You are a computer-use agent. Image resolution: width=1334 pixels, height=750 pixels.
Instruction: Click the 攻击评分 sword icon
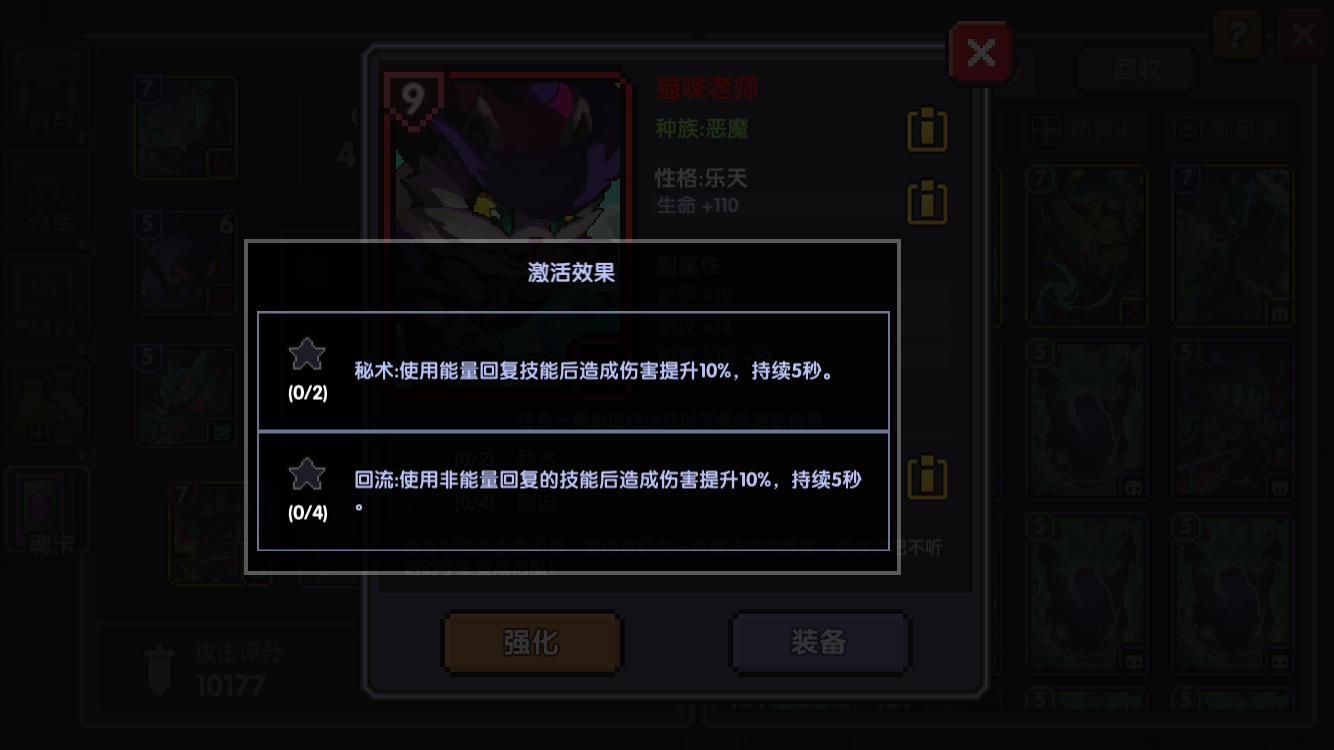point(161,668)
